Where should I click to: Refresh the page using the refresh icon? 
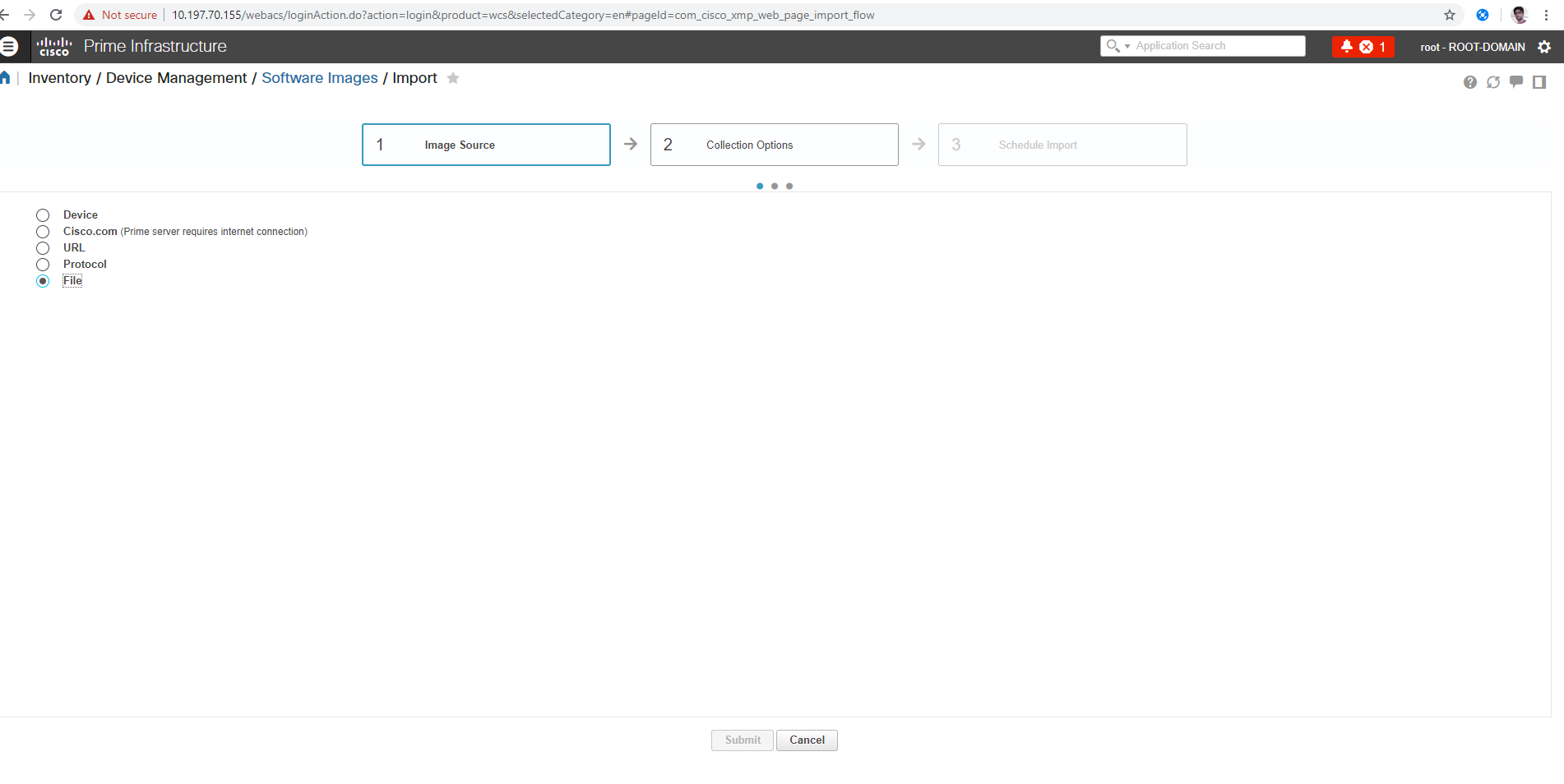coord(1493,82)
